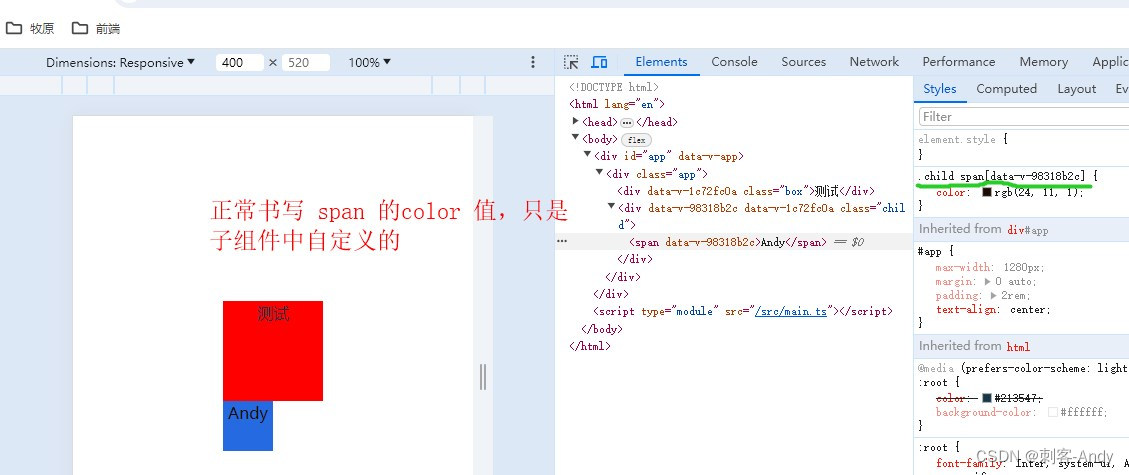Switch to the Console tab

[x=734, y=62]
